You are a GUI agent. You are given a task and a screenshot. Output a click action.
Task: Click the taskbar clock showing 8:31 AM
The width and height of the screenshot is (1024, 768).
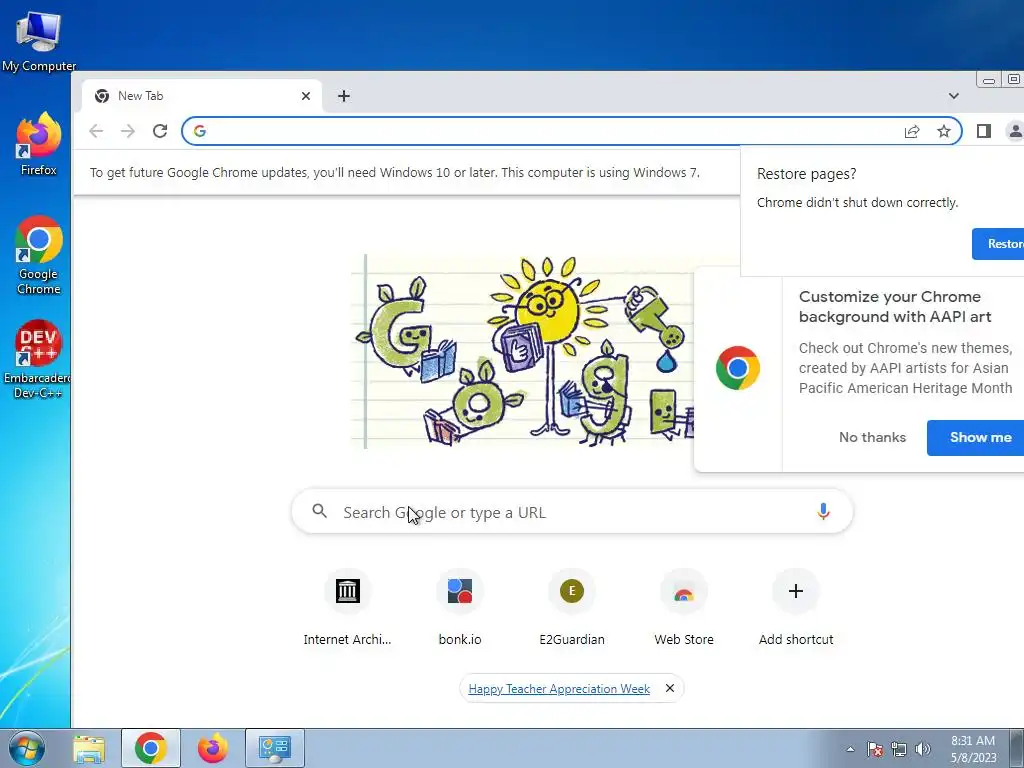coord(973,749)
